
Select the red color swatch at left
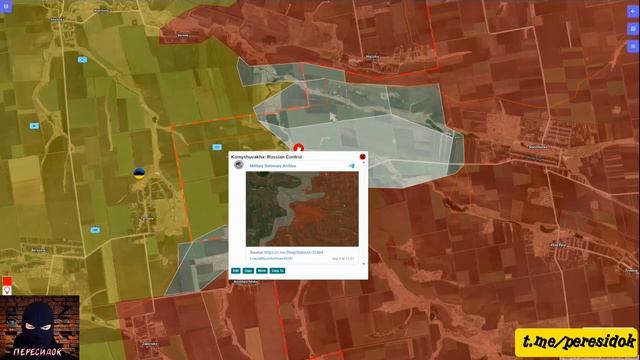pos(7,281)
